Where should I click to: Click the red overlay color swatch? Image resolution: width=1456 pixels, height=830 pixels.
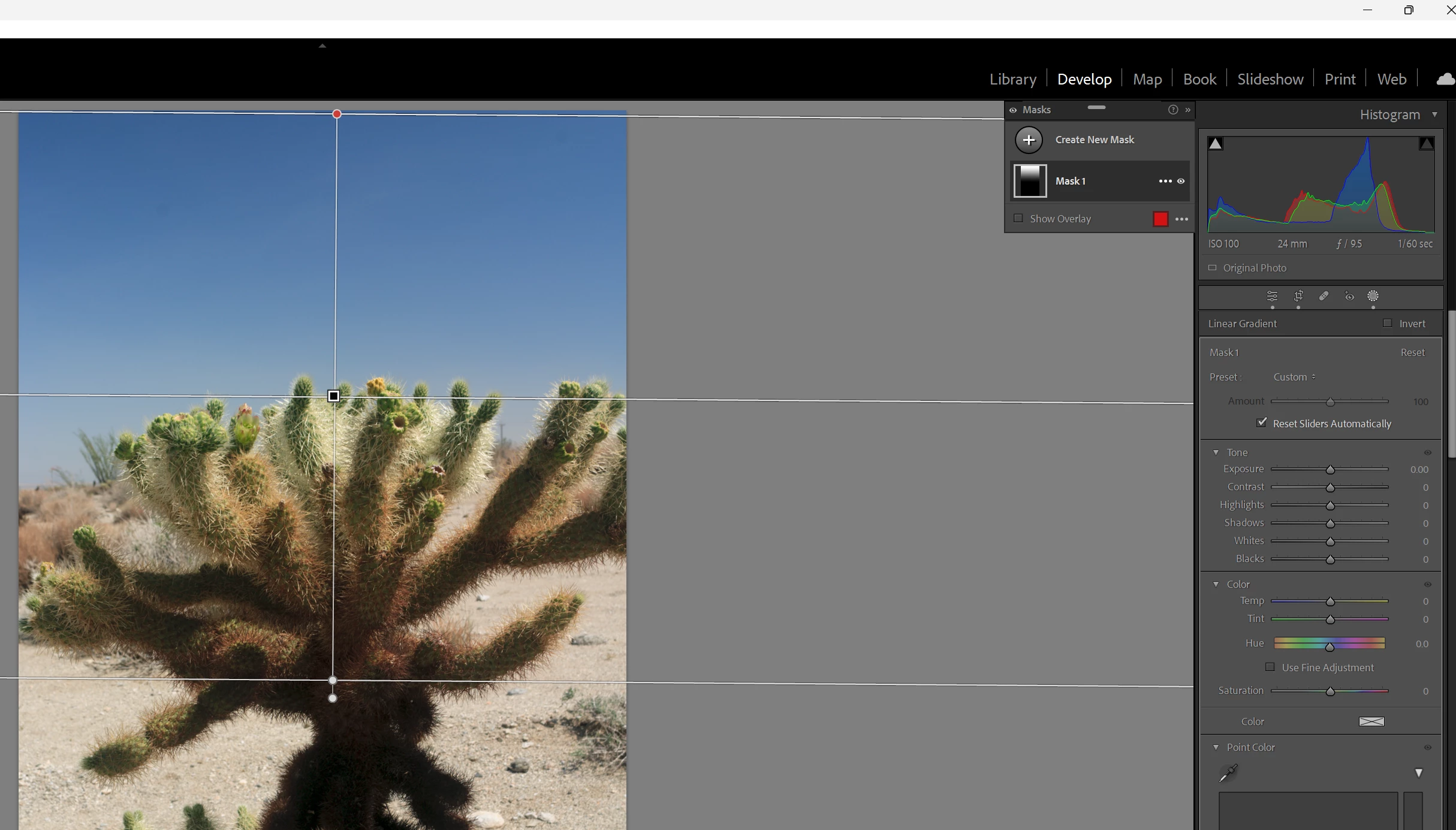(x=1160, y=219)
